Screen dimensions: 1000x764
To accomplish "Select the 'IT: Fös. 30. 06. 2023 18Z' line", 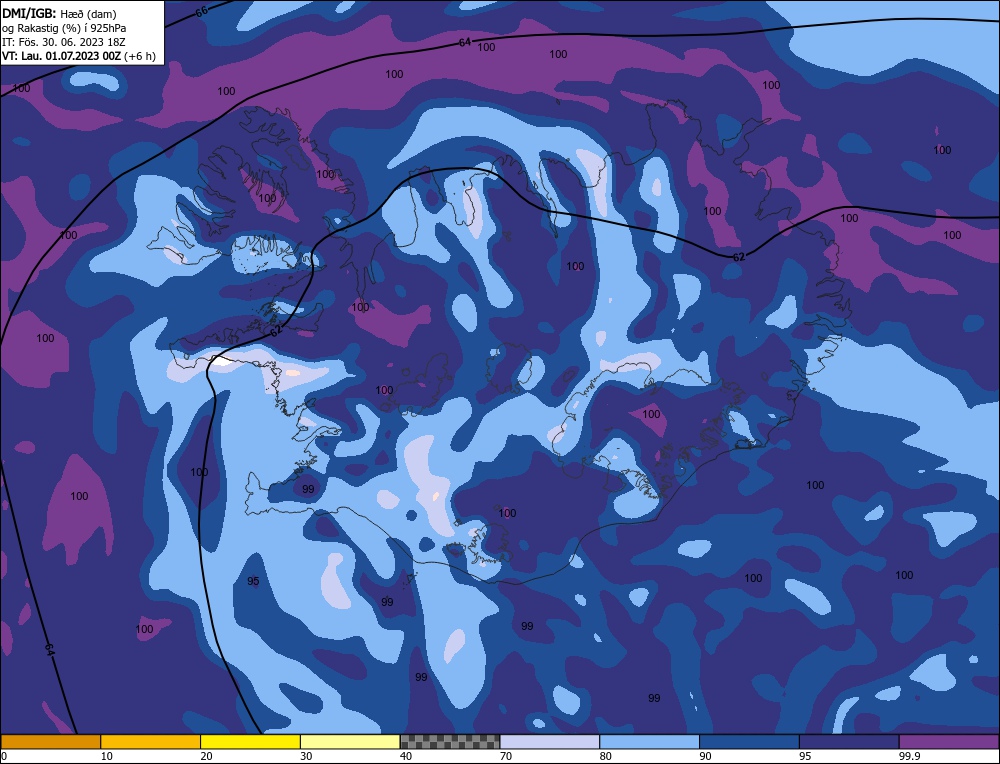I will (64, 41).
